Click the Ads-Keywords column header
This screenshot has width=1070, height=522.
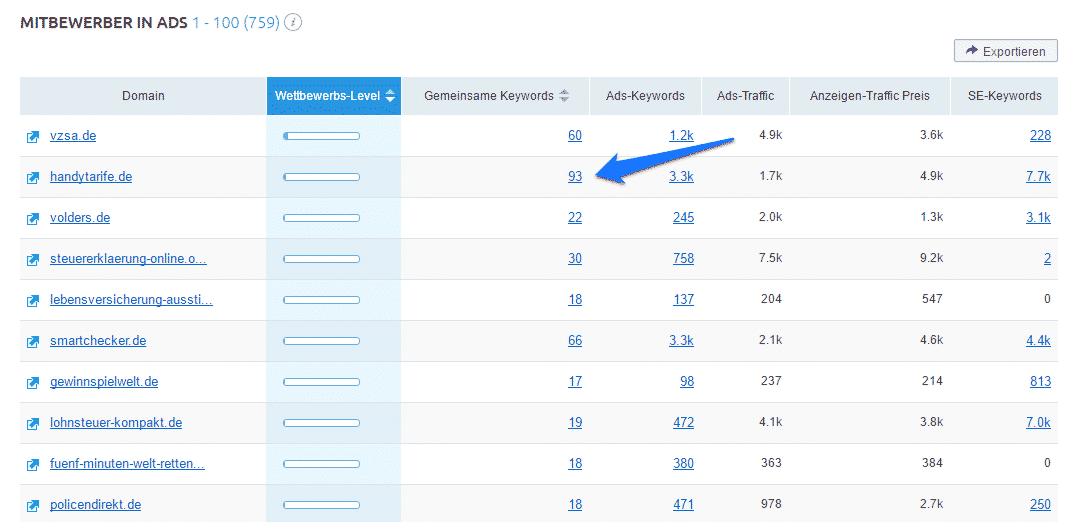(645, 96)
